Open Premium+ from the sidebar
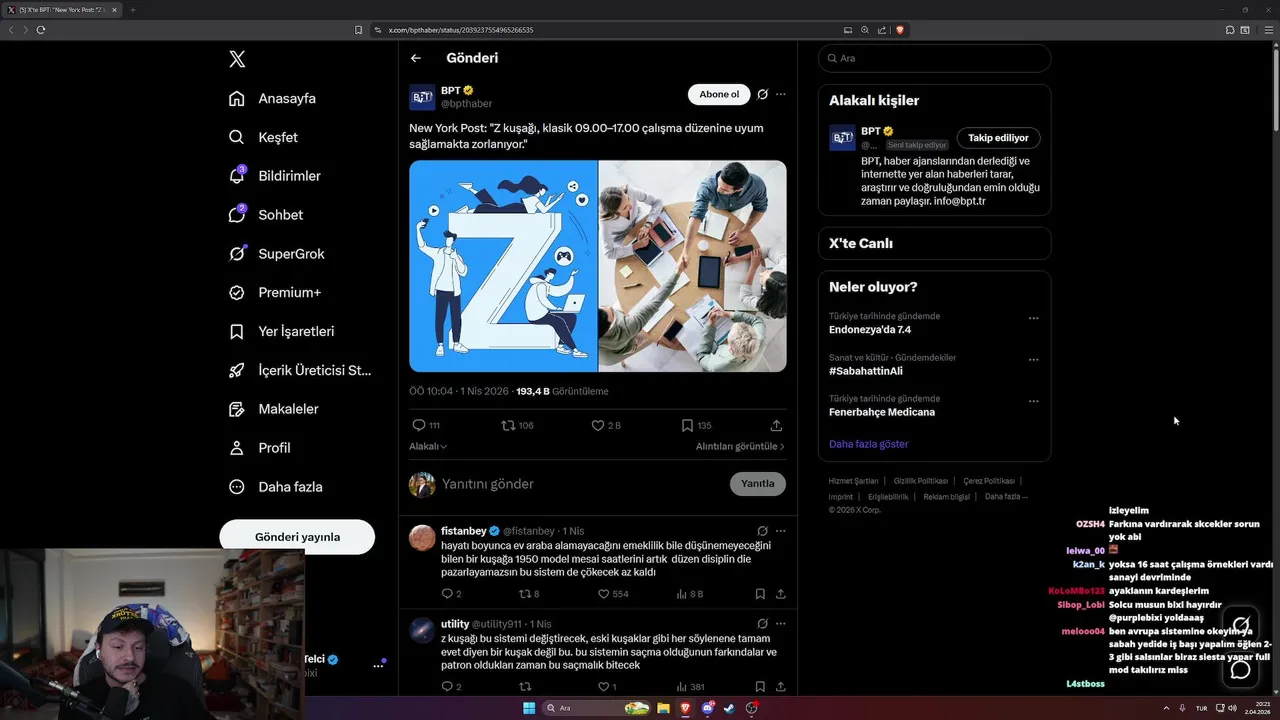 (x=275, y=293)
